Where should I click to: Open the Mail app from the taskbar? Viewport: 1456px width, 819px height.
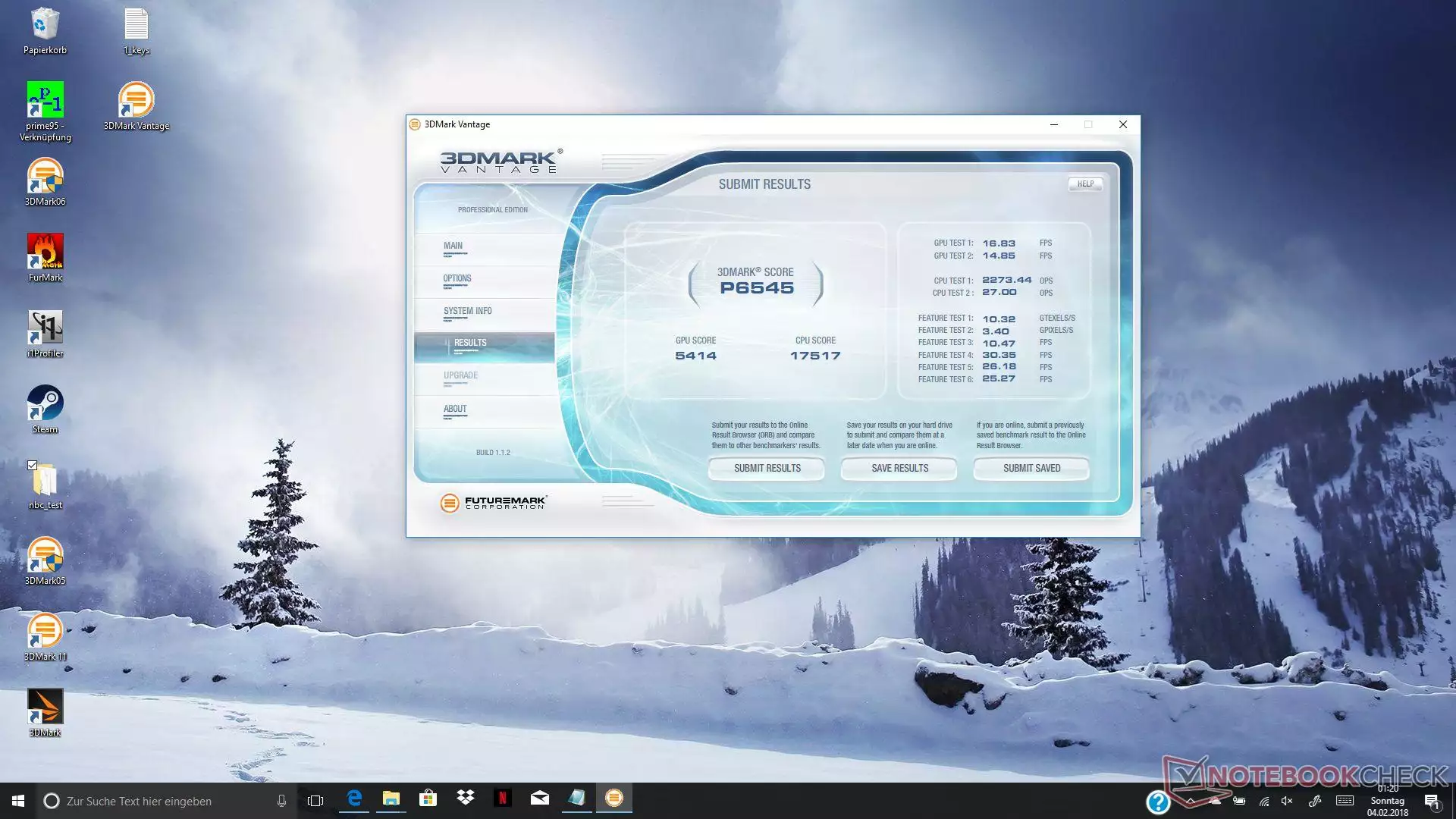539,799
